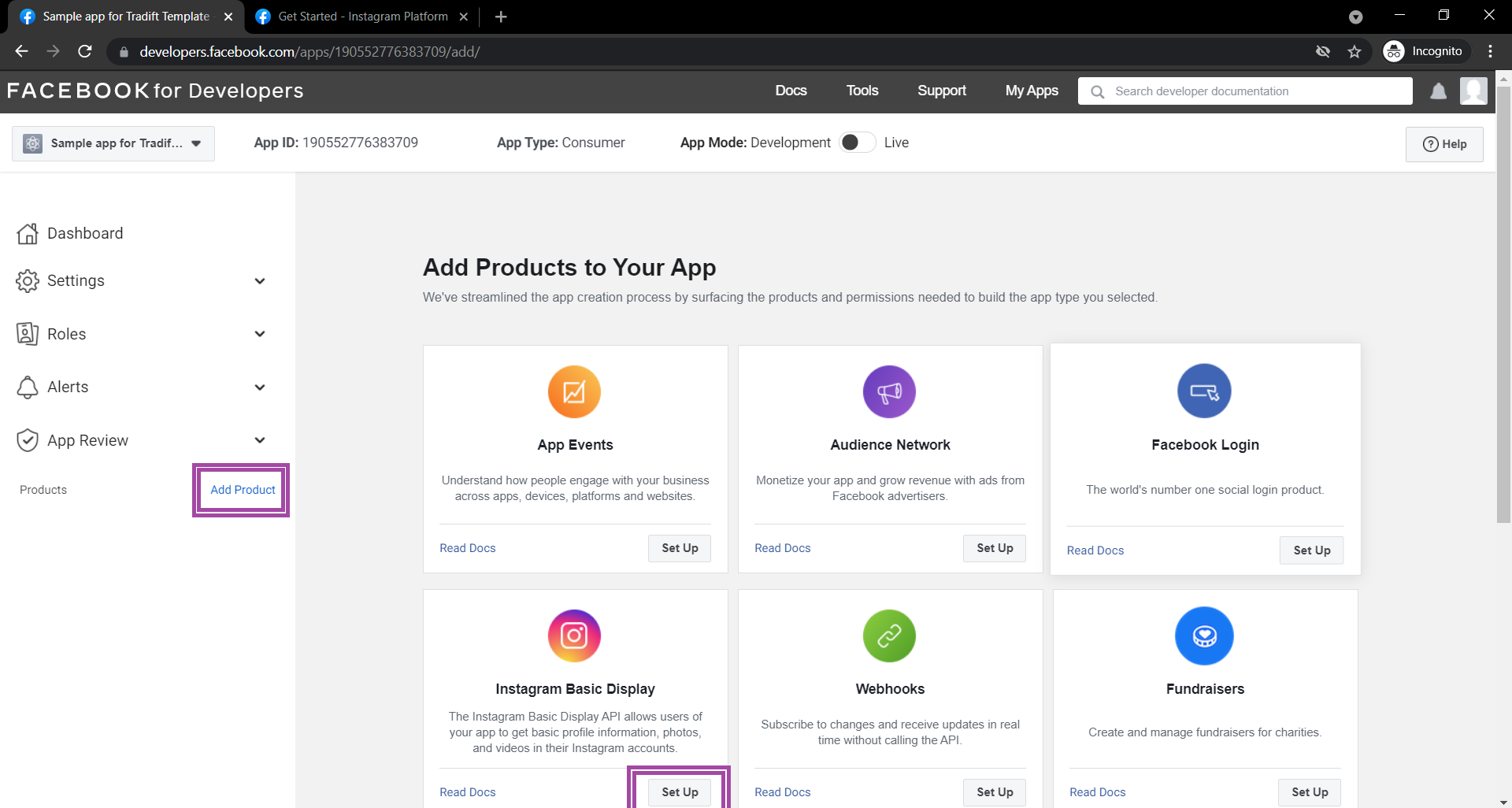Switch to the Get Started - Instagram Platform tab

(x=363, y=17)
